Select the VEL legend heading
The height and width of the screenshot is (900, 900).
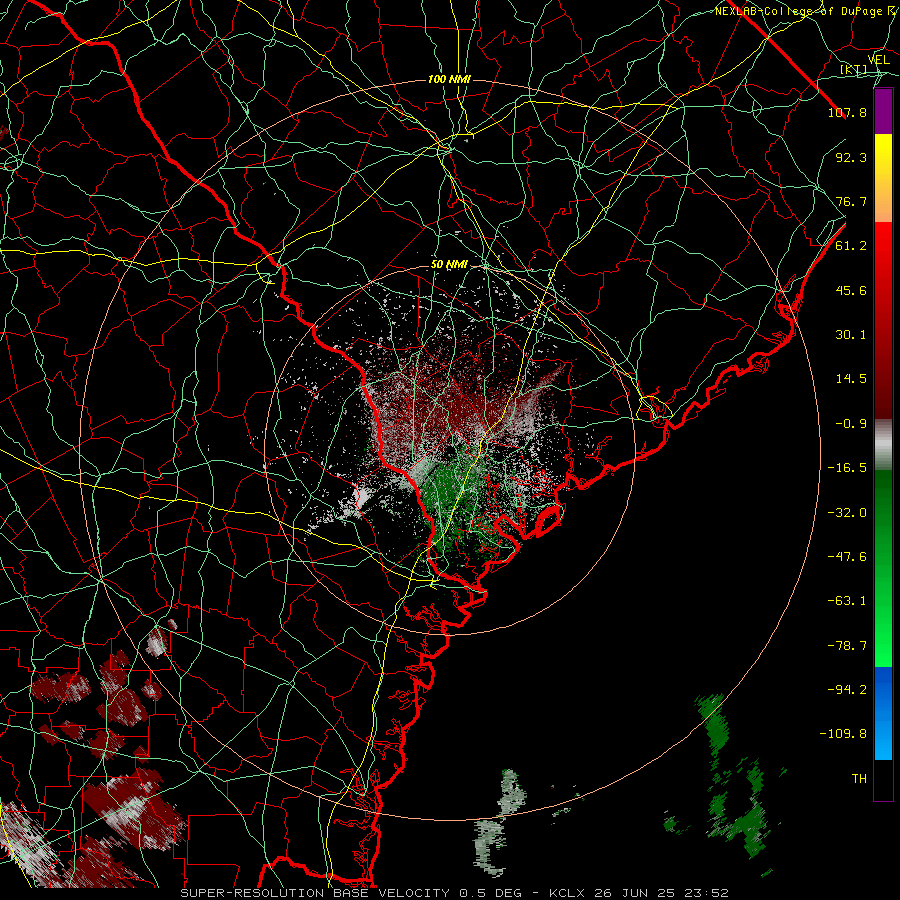tap(878, 60)
